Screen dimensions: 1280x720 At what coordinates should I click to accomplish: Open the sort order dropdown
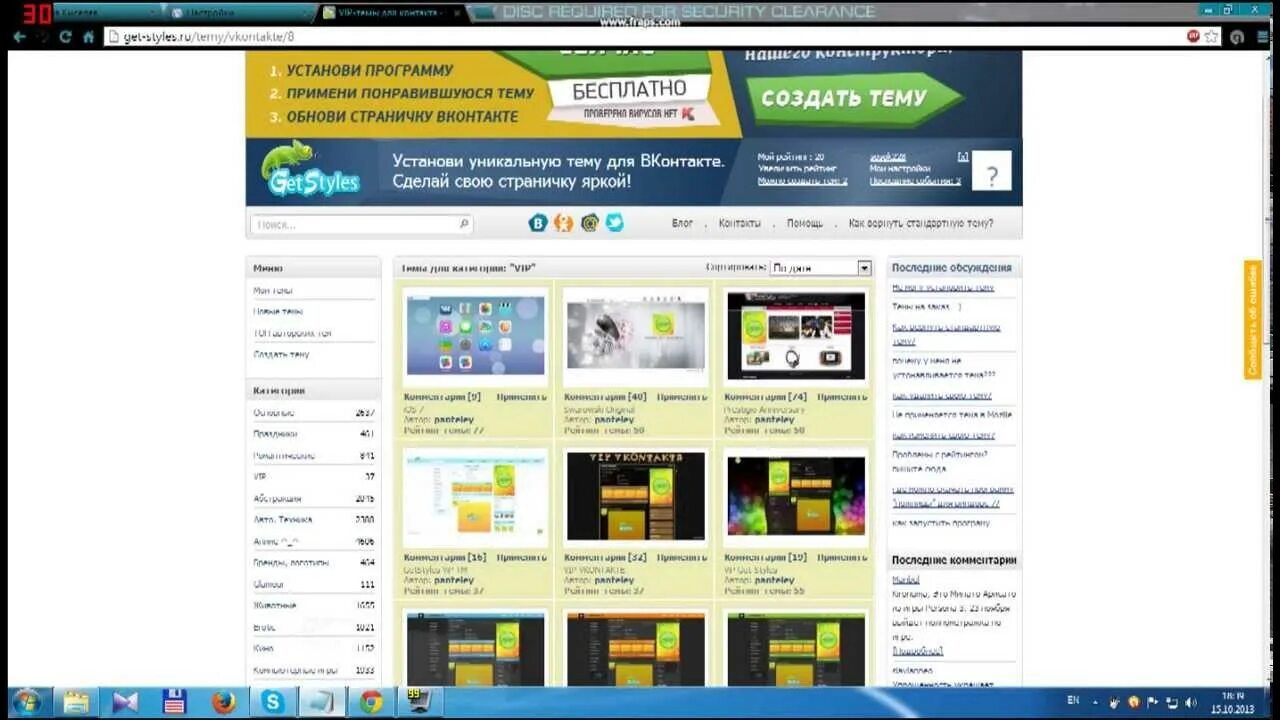pos(821,268)
